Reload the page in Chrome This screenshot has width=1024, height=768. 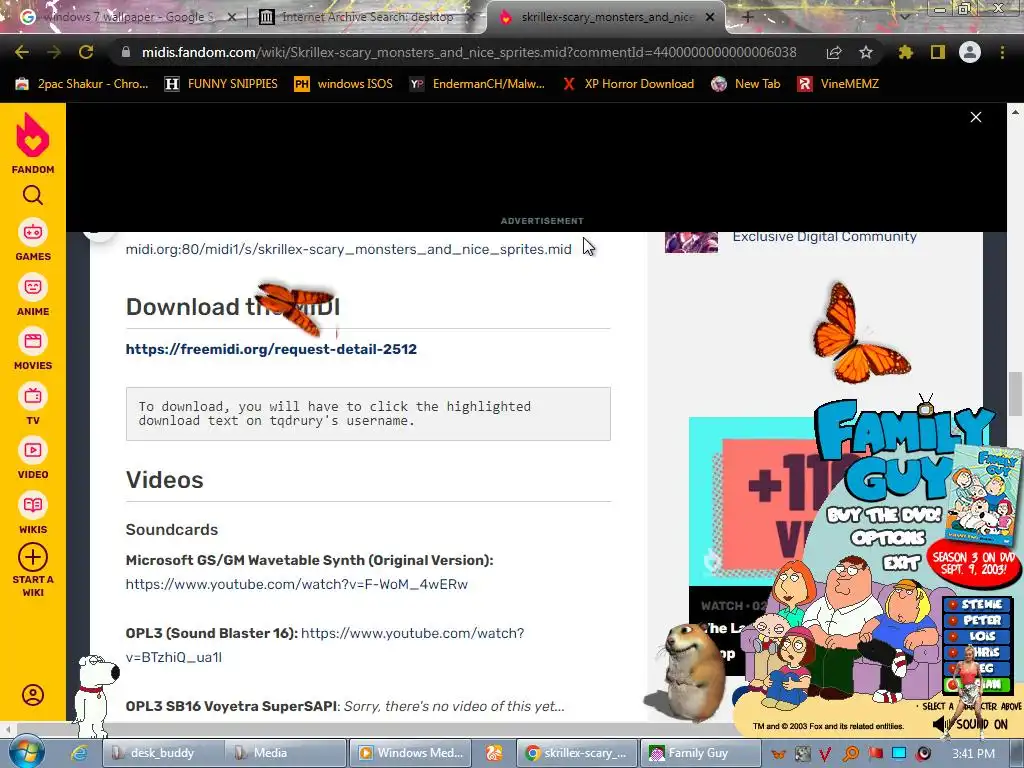[86, 52]
